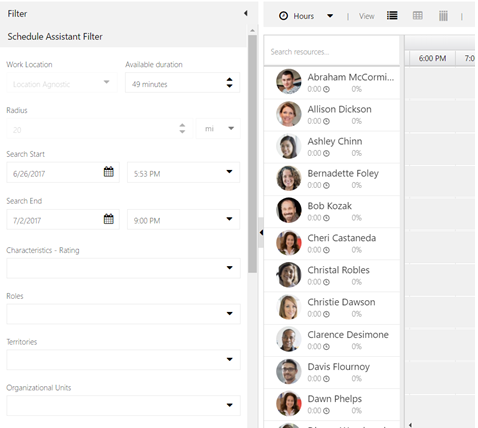Click Bob Kozak's profile photo

coord(289,210)
